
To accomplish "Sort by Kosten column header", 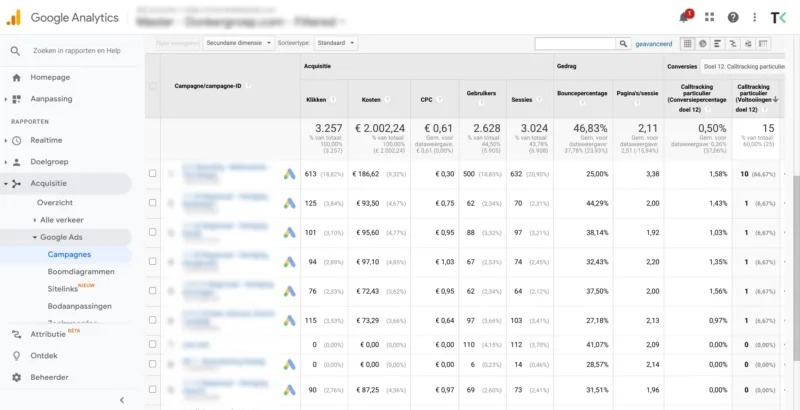I will (x=371, y=100).
